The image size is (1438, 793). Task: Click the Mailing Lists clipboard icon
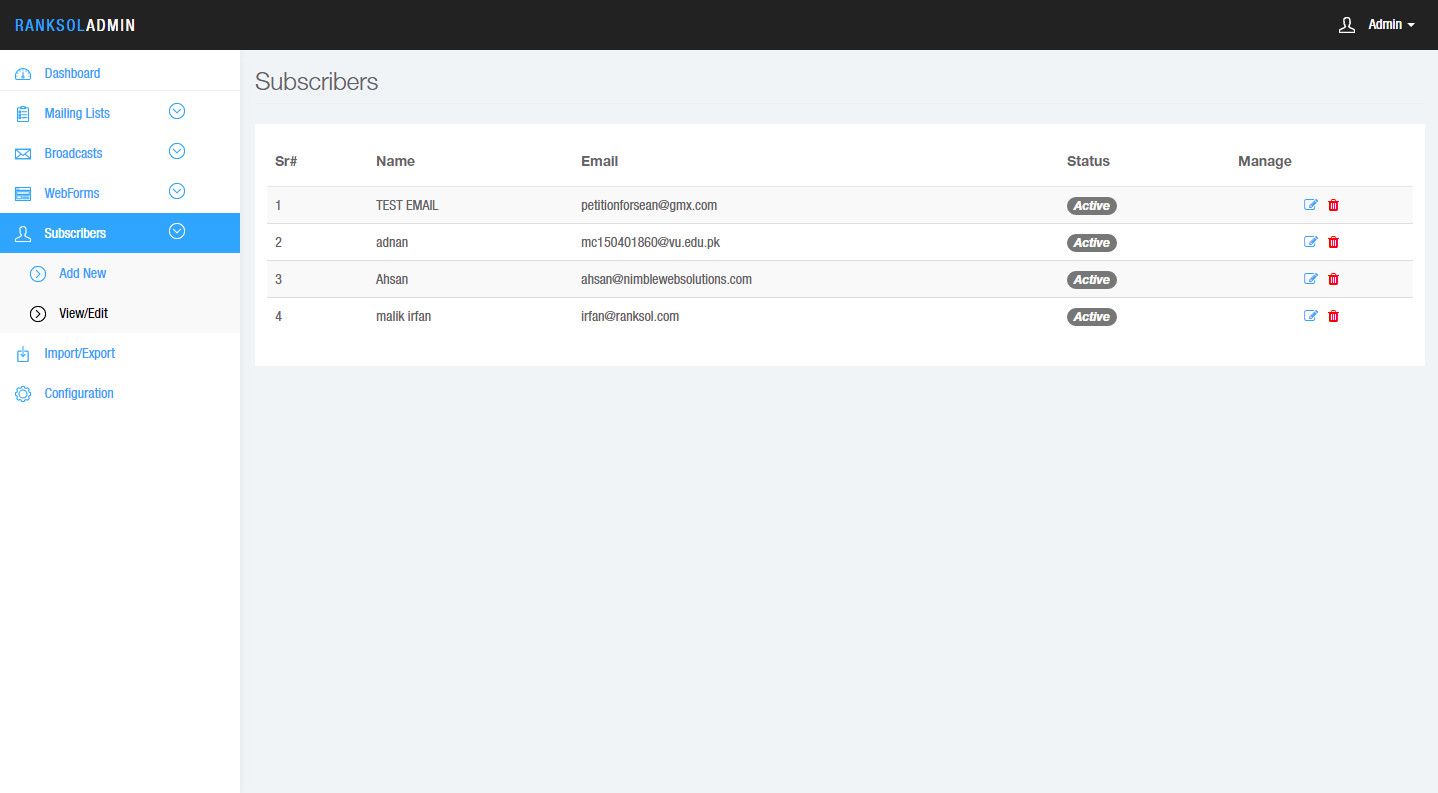coord(23,114)
